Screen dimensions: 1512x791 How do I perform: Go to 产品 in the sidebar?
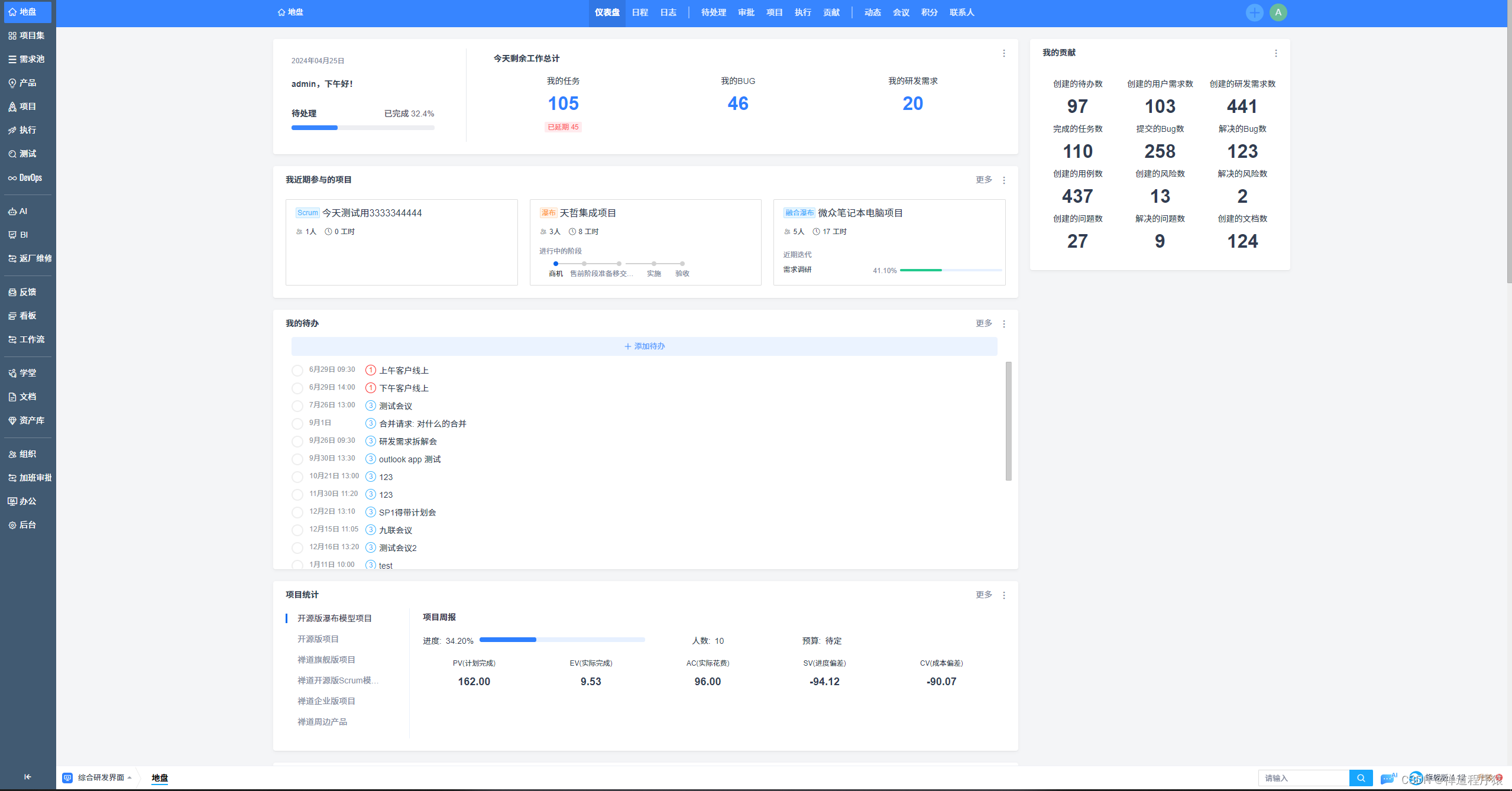27,83
